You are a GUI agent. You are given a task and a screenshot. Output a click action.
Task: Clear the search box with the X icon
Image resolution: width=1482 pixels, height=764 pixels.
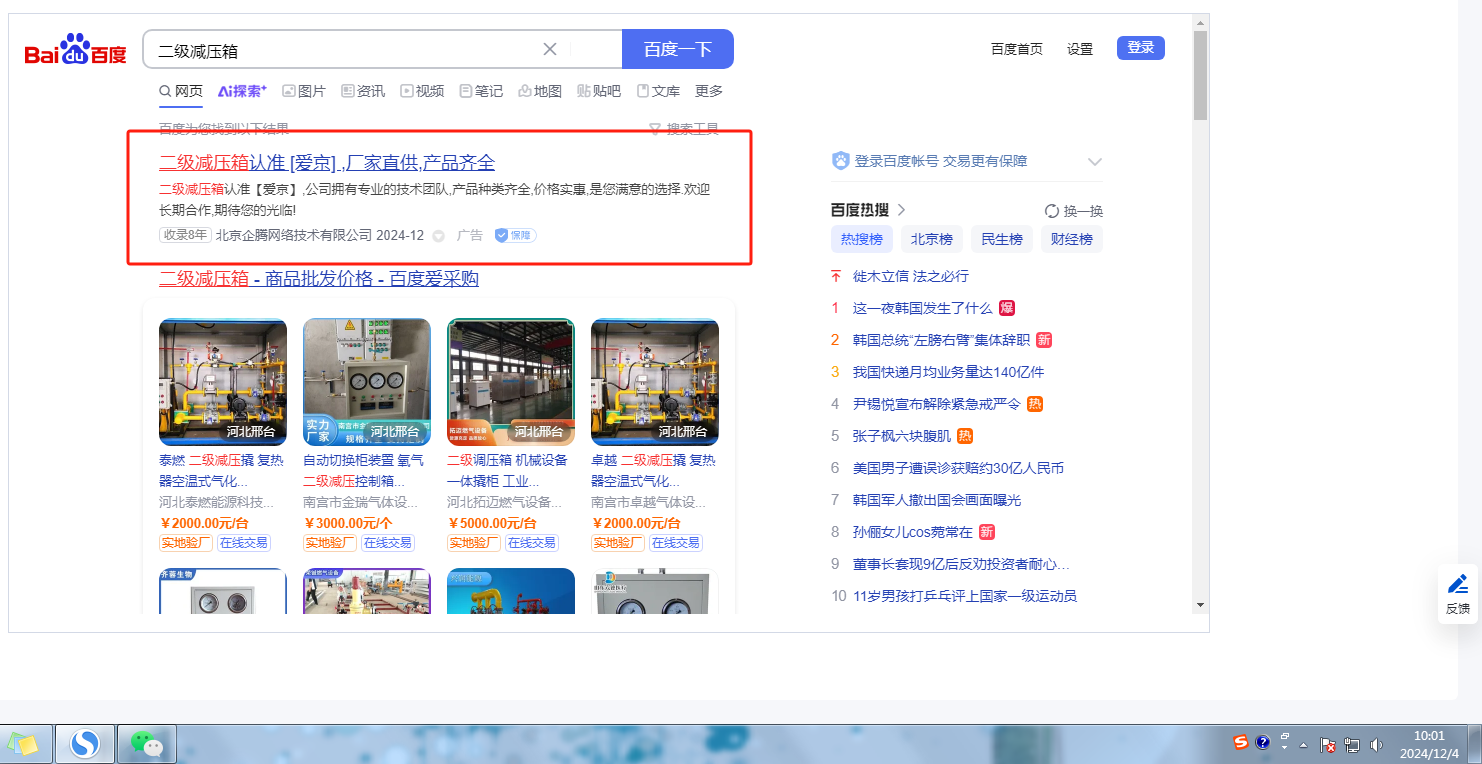coord(550,49)
